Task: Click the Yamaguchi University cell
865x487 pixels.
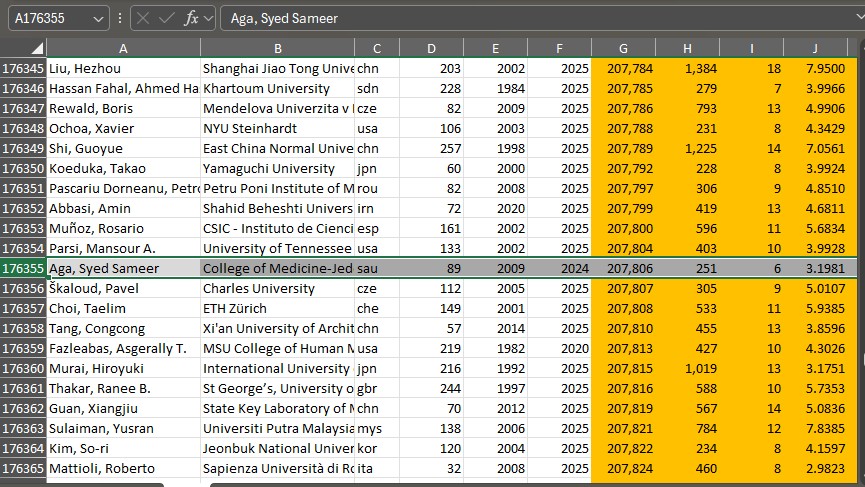Action: 277,168
